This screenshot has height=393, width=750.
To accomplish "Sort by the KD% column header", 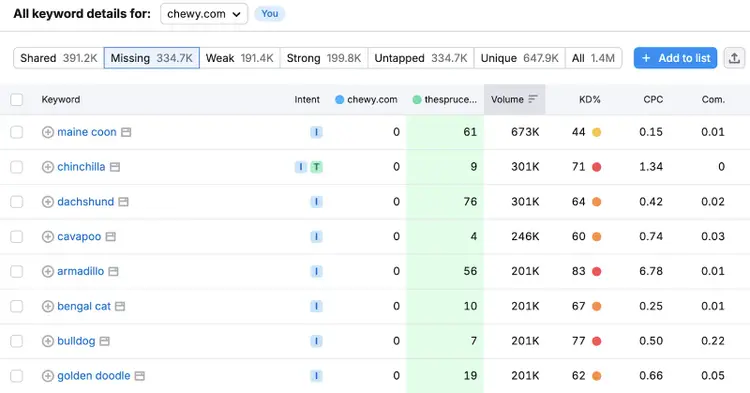I will click(590, 99).
